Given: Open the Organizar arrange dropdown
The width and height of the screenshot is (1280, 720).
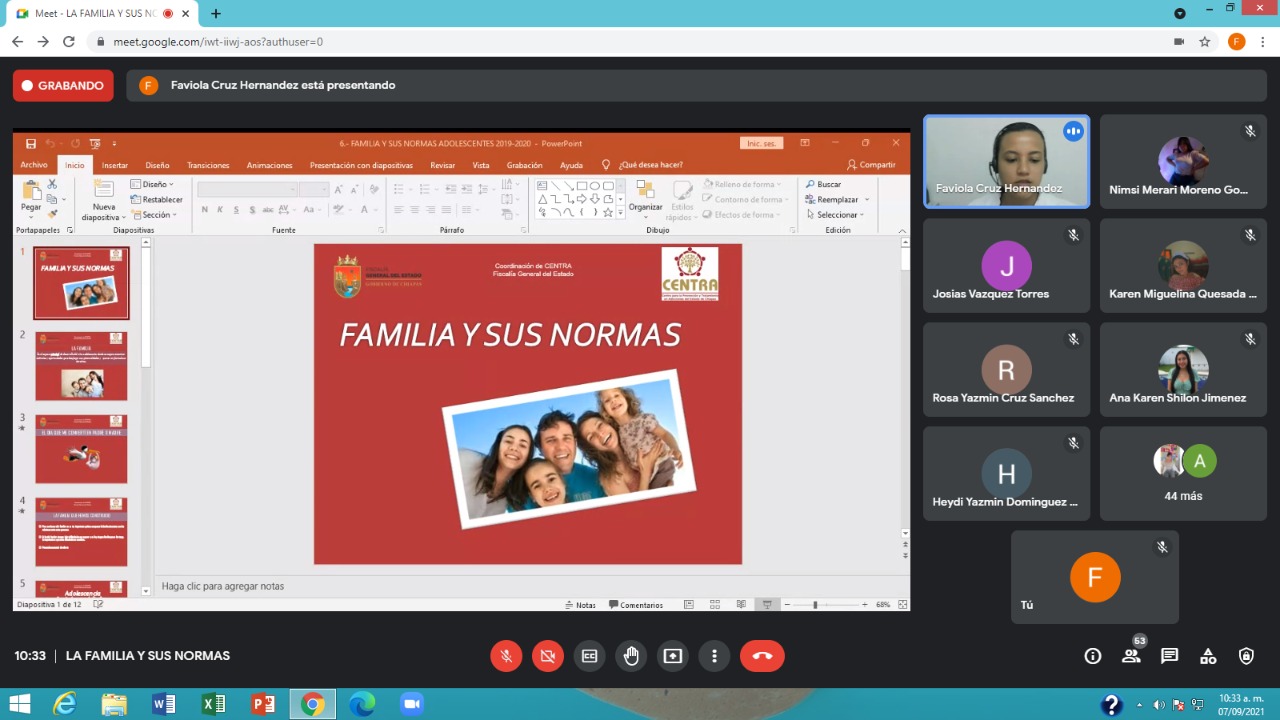Looking at the screenshot, I should [x=645, y=199].
